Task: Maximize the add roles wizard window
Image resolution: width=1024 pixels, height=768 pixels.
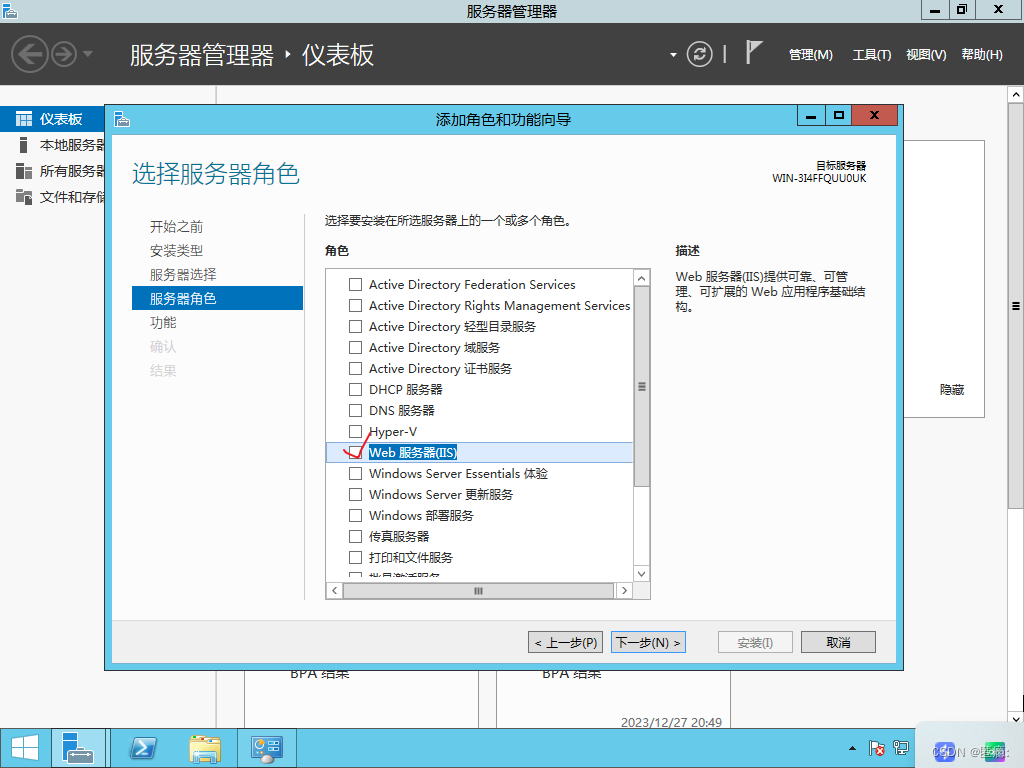Action: point(839,116)
